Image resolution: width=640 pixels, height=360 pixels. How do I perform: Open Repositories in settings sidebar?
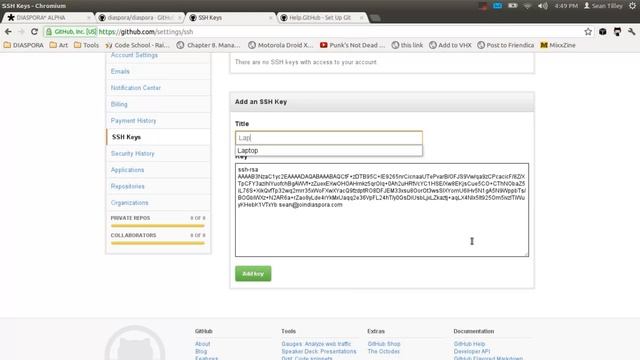click(127, 186)
